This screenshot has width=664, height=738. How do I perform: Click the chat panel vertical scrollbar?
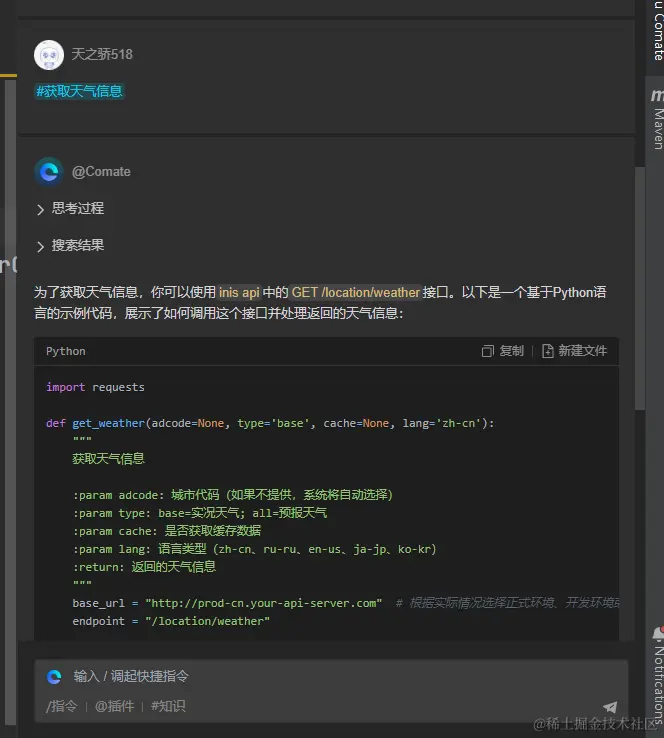click(640, 288)
